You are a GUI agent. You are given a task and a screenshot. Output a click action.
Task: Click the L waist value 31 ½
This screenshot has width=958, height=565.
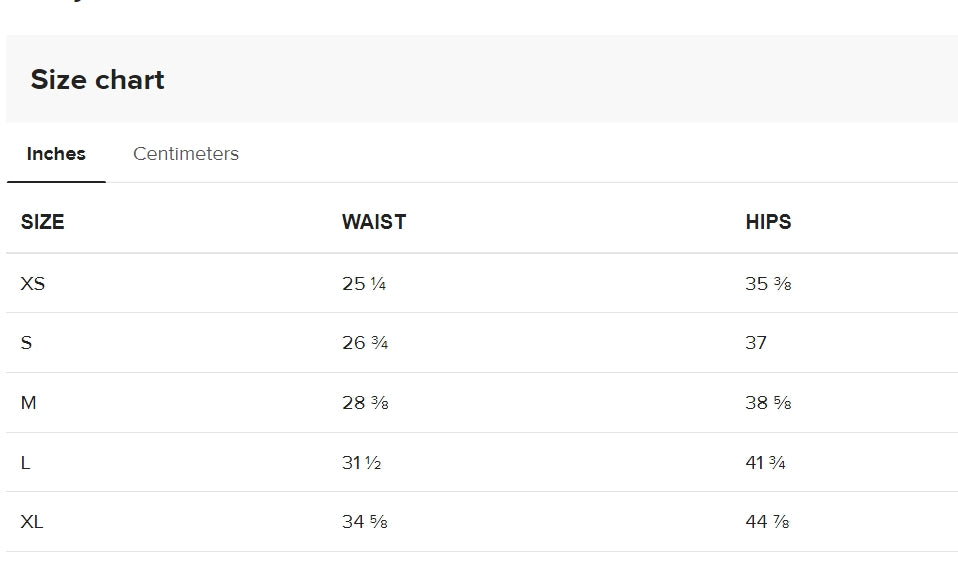[362, 462]
